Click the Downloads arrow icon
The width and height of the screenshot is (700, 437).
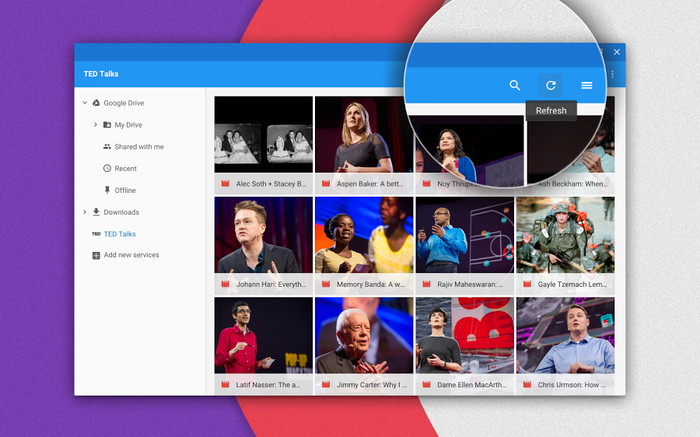96,212
